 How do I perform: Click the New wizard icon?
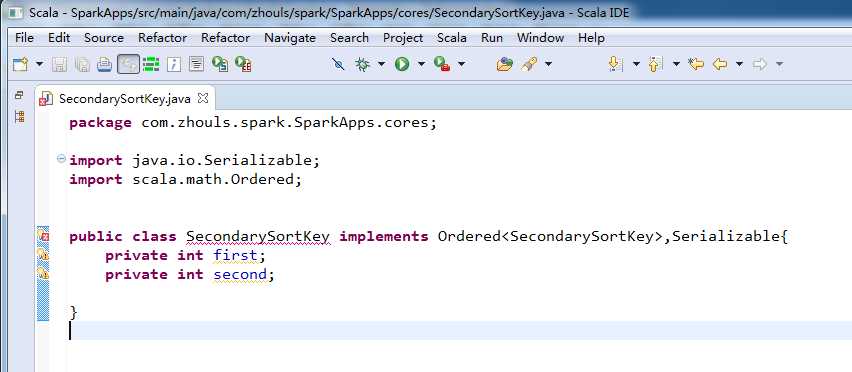[20, 65]
